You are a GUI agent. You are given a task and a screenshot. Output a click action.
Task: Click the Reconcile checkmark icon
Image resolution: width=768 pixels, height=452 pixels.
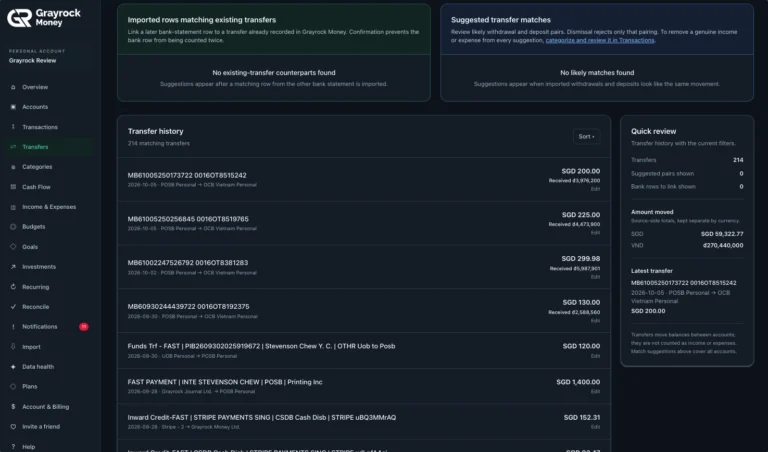click(x=13, y=307)
